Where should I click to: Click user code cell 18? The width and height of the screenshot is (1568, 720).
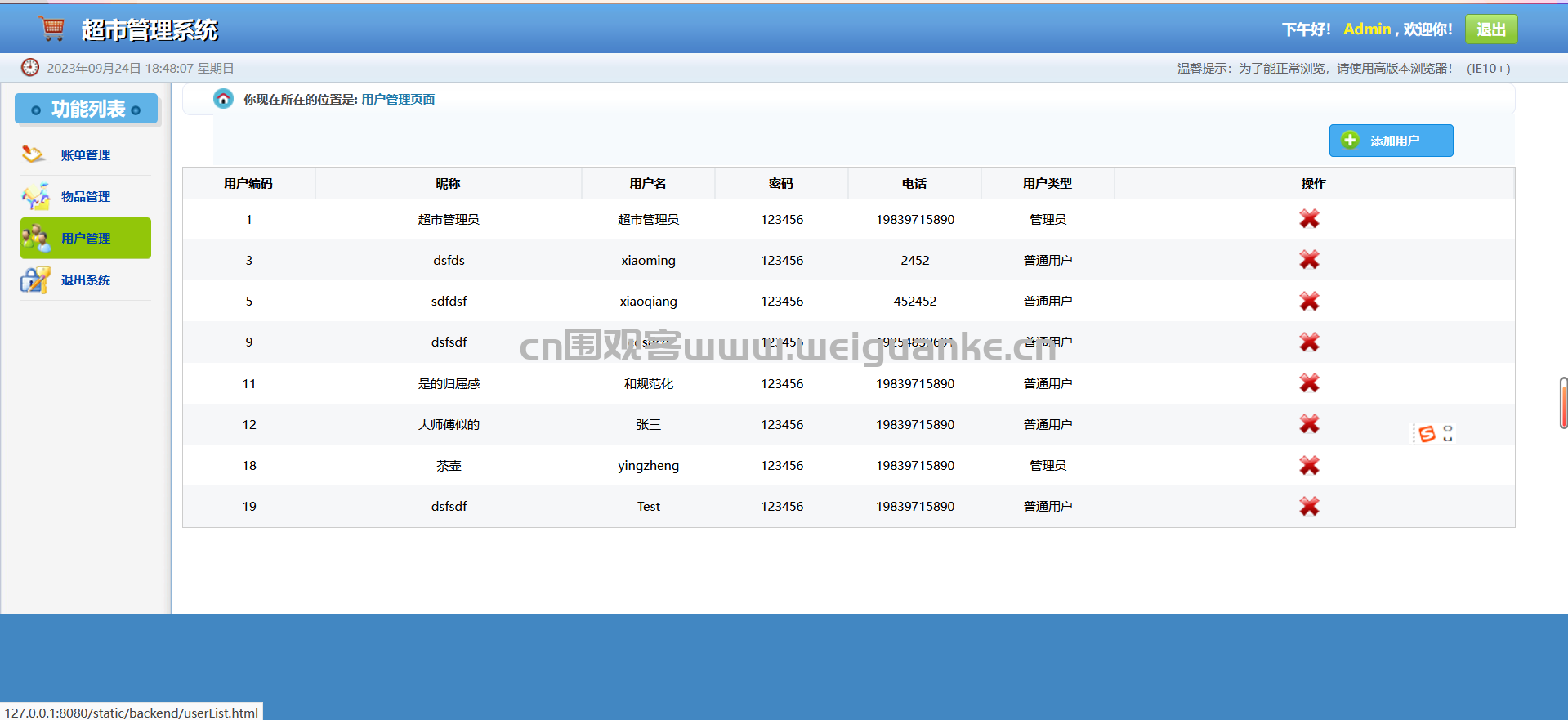[249, 465]
